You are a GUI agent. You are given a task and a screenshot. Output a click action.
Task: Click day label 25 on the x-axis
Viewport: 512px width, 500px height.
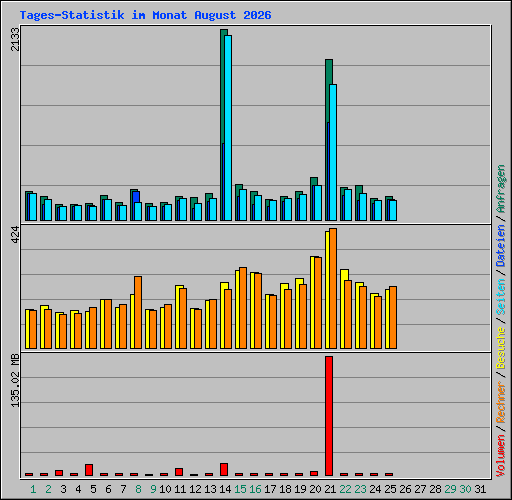tap(390, 489)
